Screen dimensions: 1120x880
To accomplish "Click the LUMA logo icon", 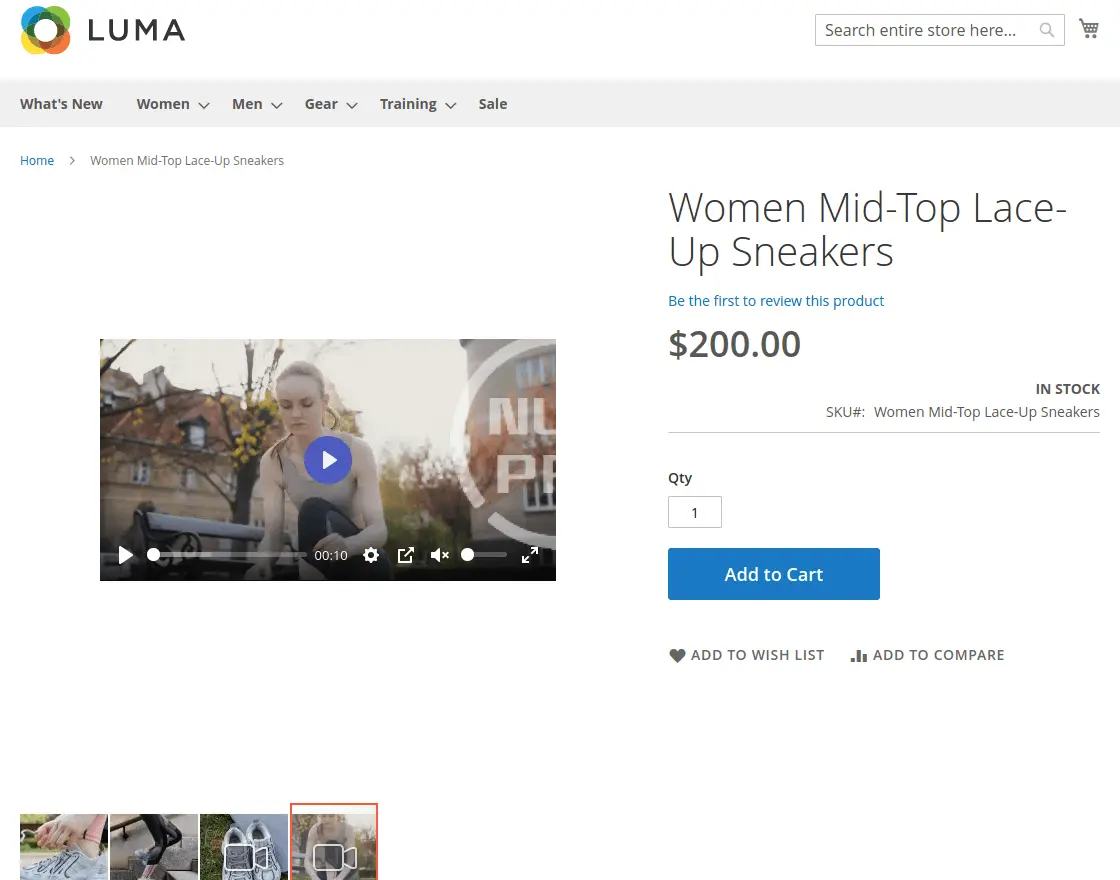I will (x=45, y=30).
